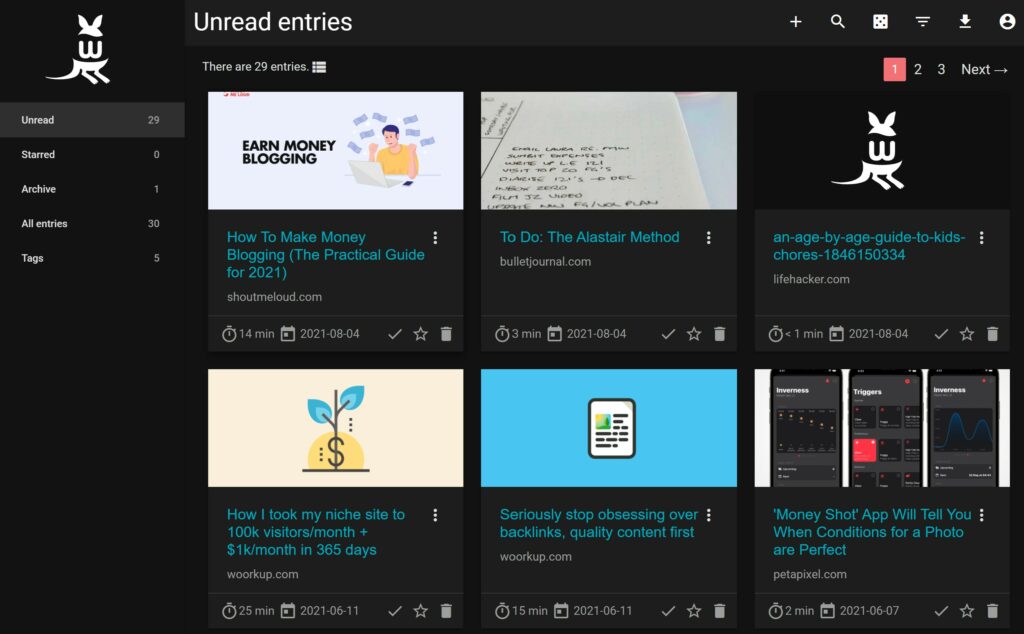Screen dimensions: 1024x634
Task: Open the three-dot menu on the blogging card
Action: pos(435,238)
